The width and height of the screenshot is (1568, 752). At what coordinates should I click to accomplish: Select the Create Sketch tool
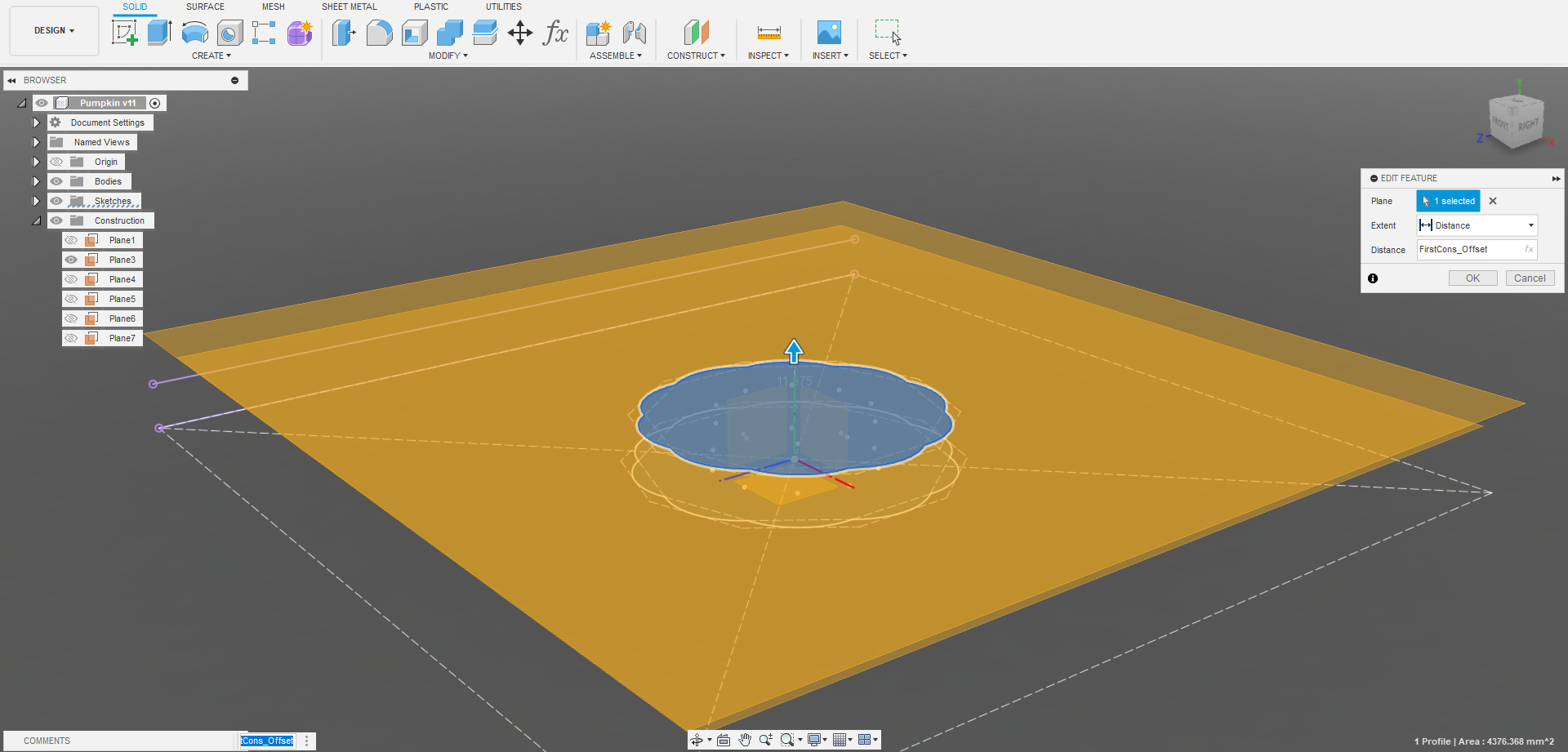[x=125, y=33]
